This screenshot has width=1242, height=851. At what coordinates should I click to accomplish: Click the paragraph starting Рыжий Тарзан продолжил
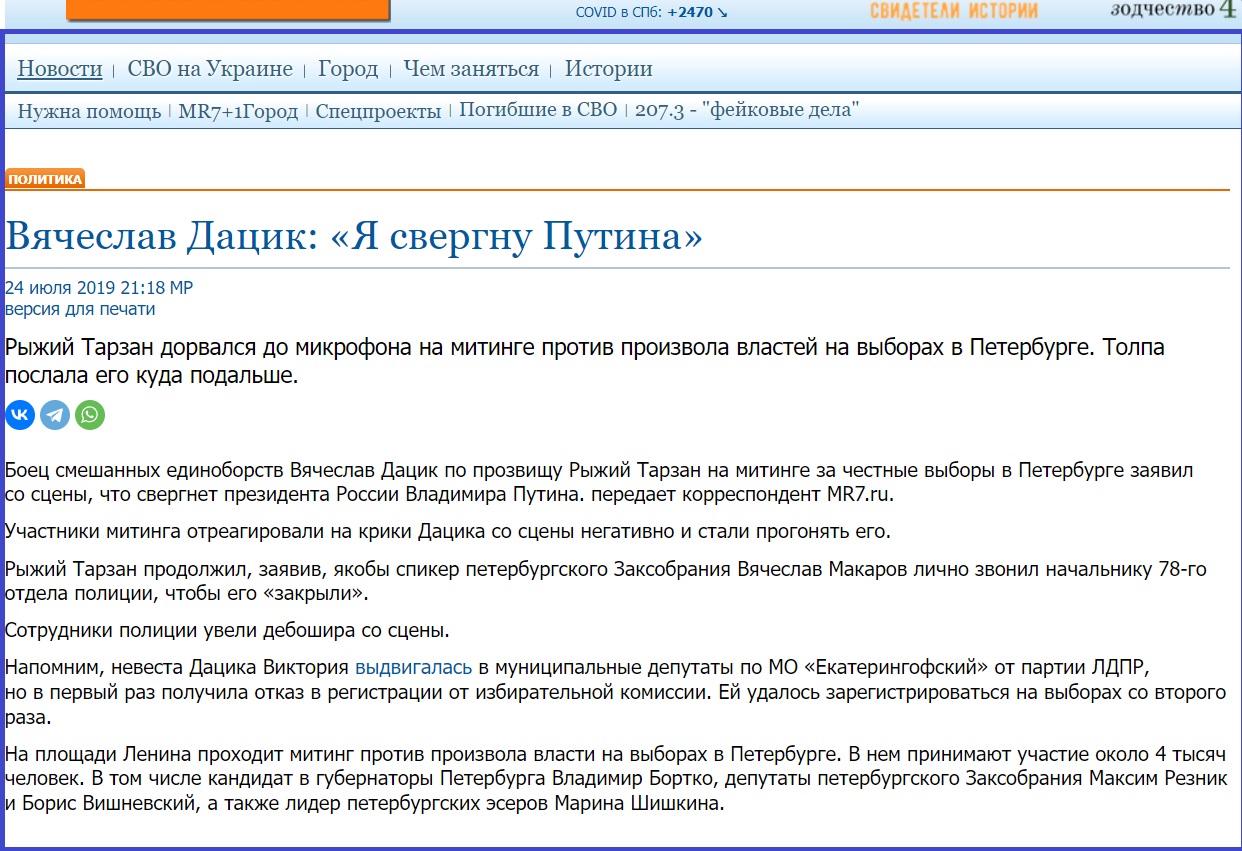coord(606,581)
